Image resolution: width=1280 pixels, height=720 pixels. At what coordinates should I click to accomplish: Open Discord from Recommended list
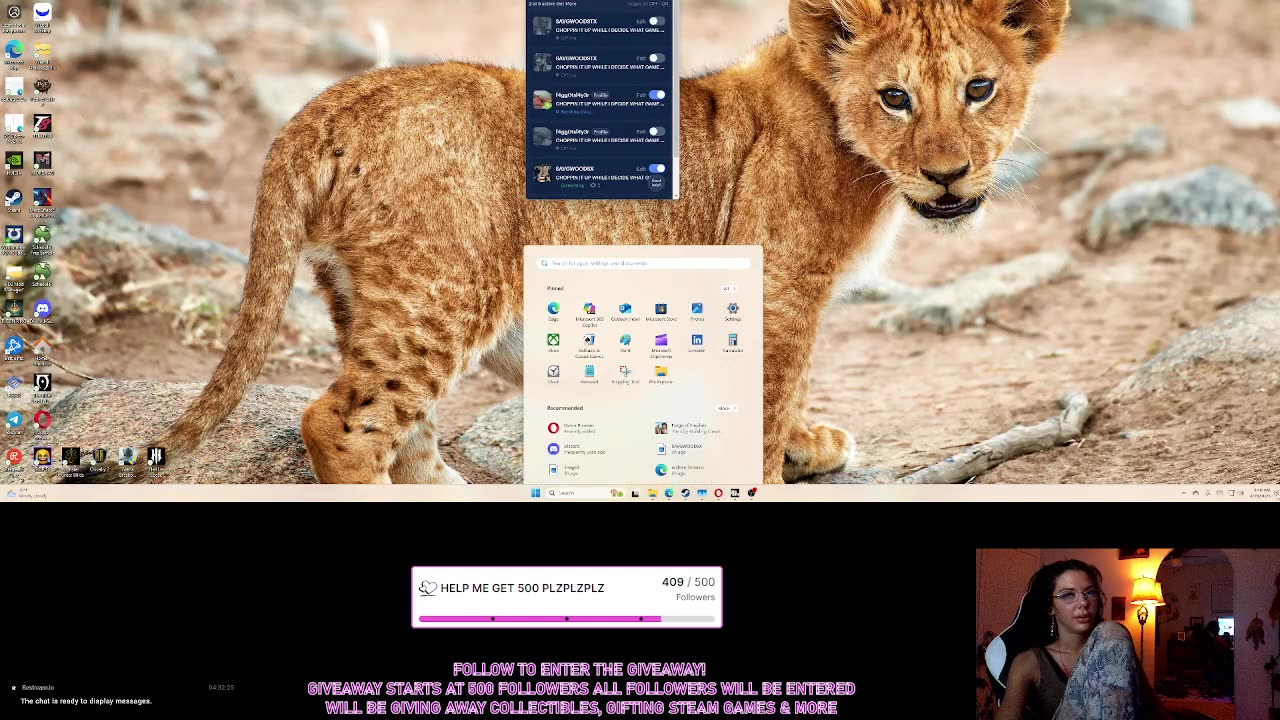(576, 449)
